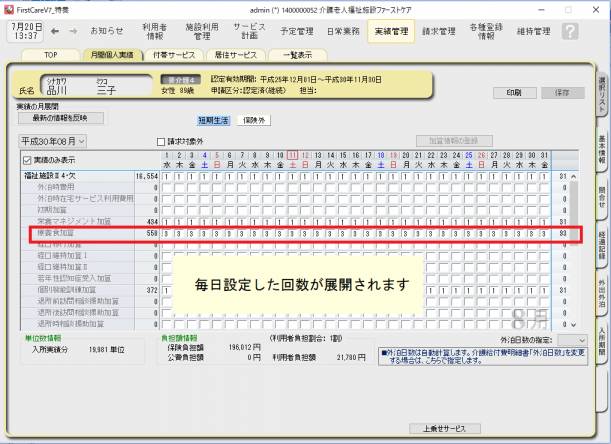Click the 上乗せサービス button
Image resolution: width=611 pixels, height=444 pixels.
coord(438,427)
